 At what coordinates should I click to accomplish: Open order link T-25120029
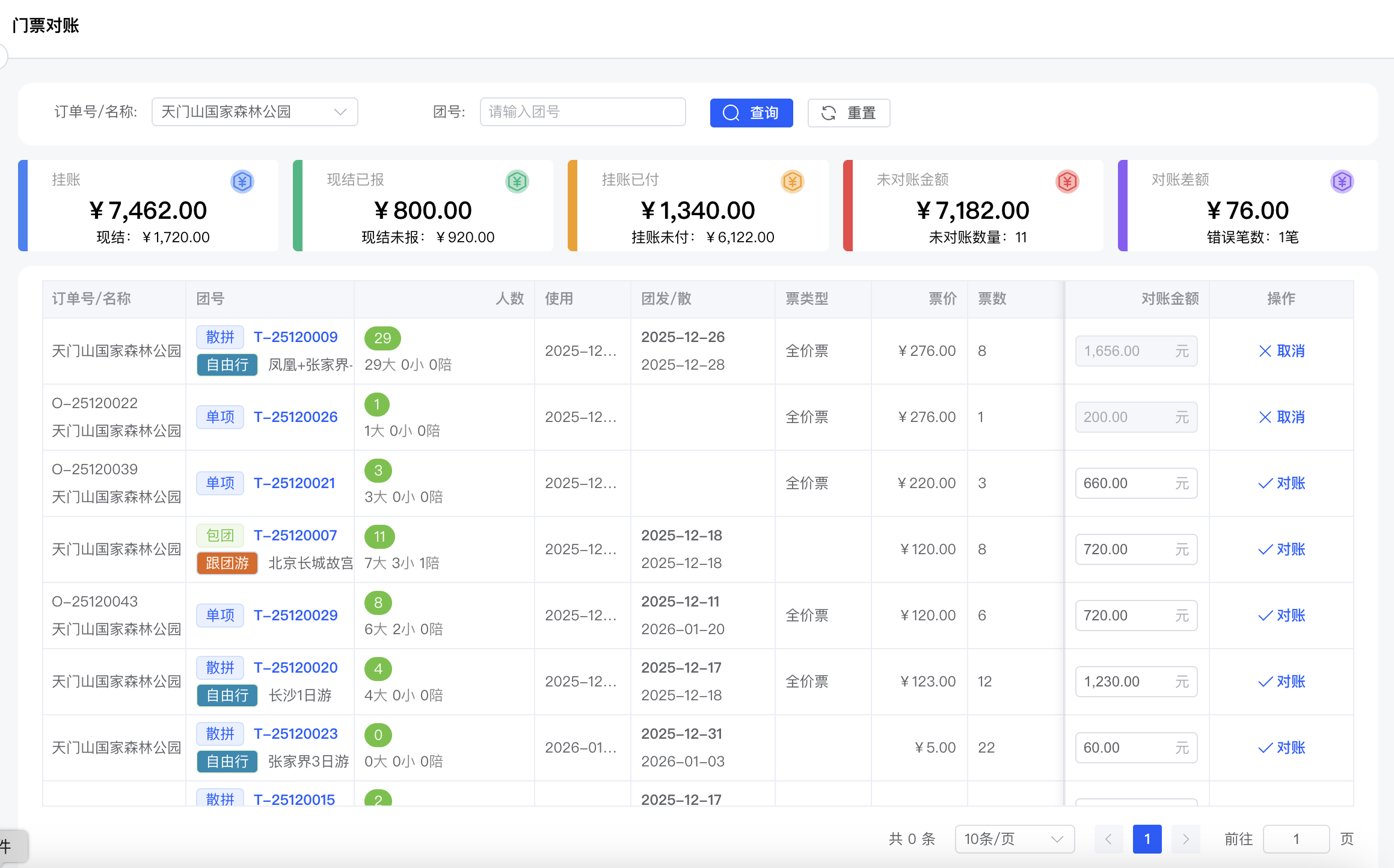(295, 615)
